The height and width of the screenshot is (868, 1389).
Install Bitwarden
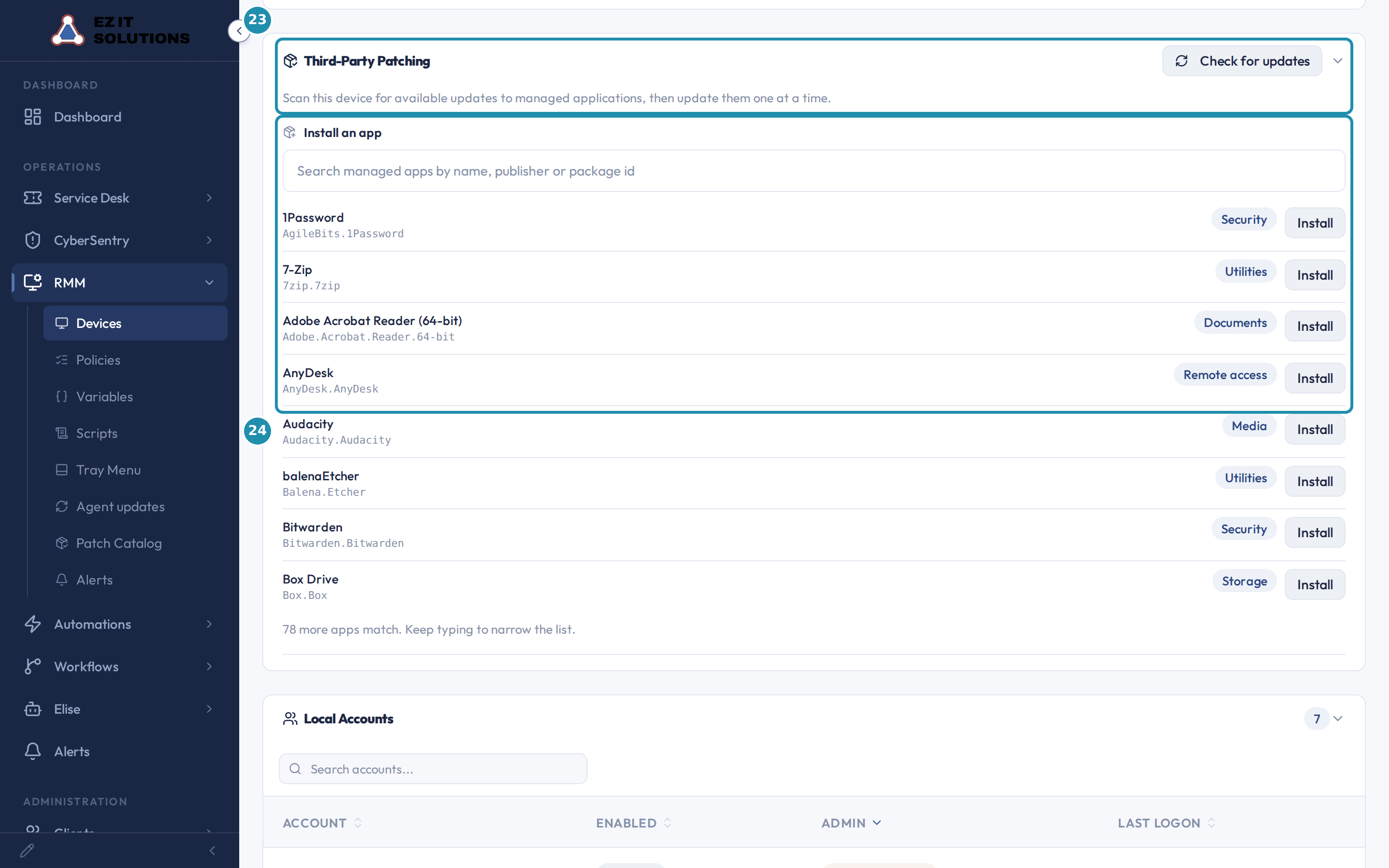[1314, 533]
